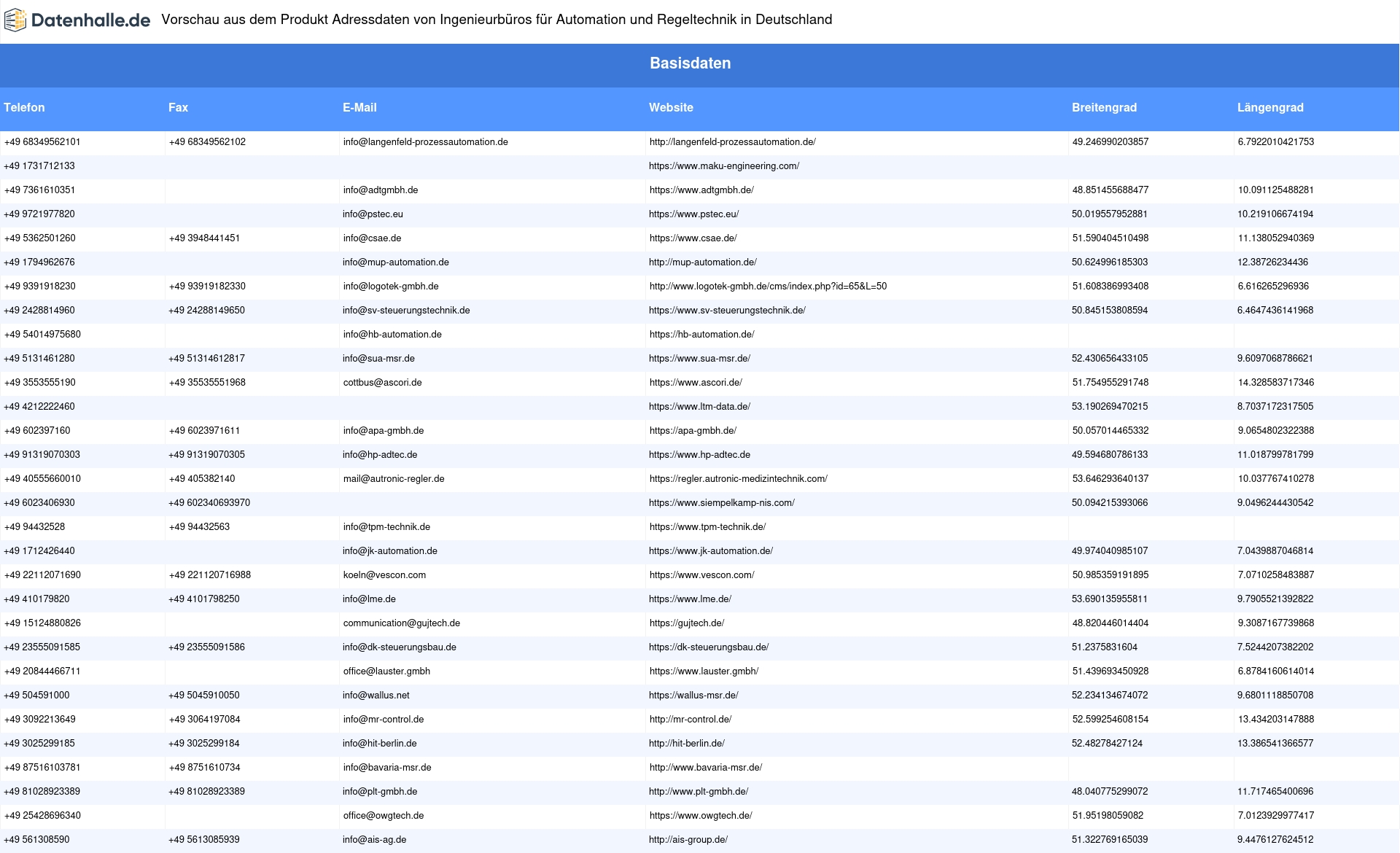The width and height of the screenshot is (1400, 853).
Task: Click email office@lauster.gmbh
Action: 386,671
